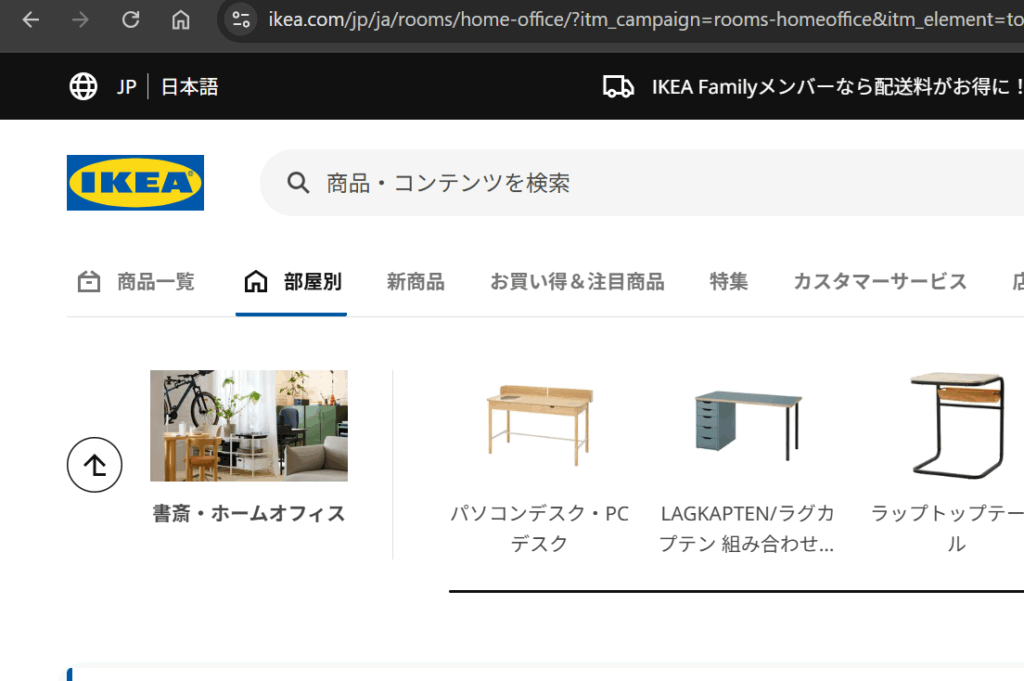
Task: Go to the browser home icon
Action: (x=180, y=20)
